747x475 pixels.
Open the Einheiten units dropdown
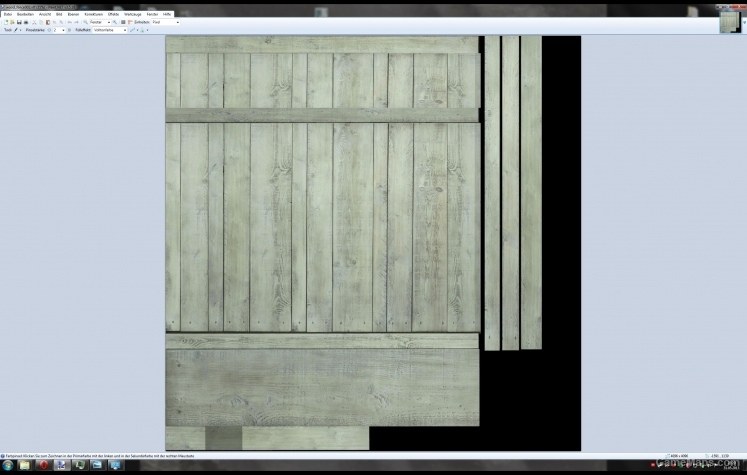click(x=166, y=22)
